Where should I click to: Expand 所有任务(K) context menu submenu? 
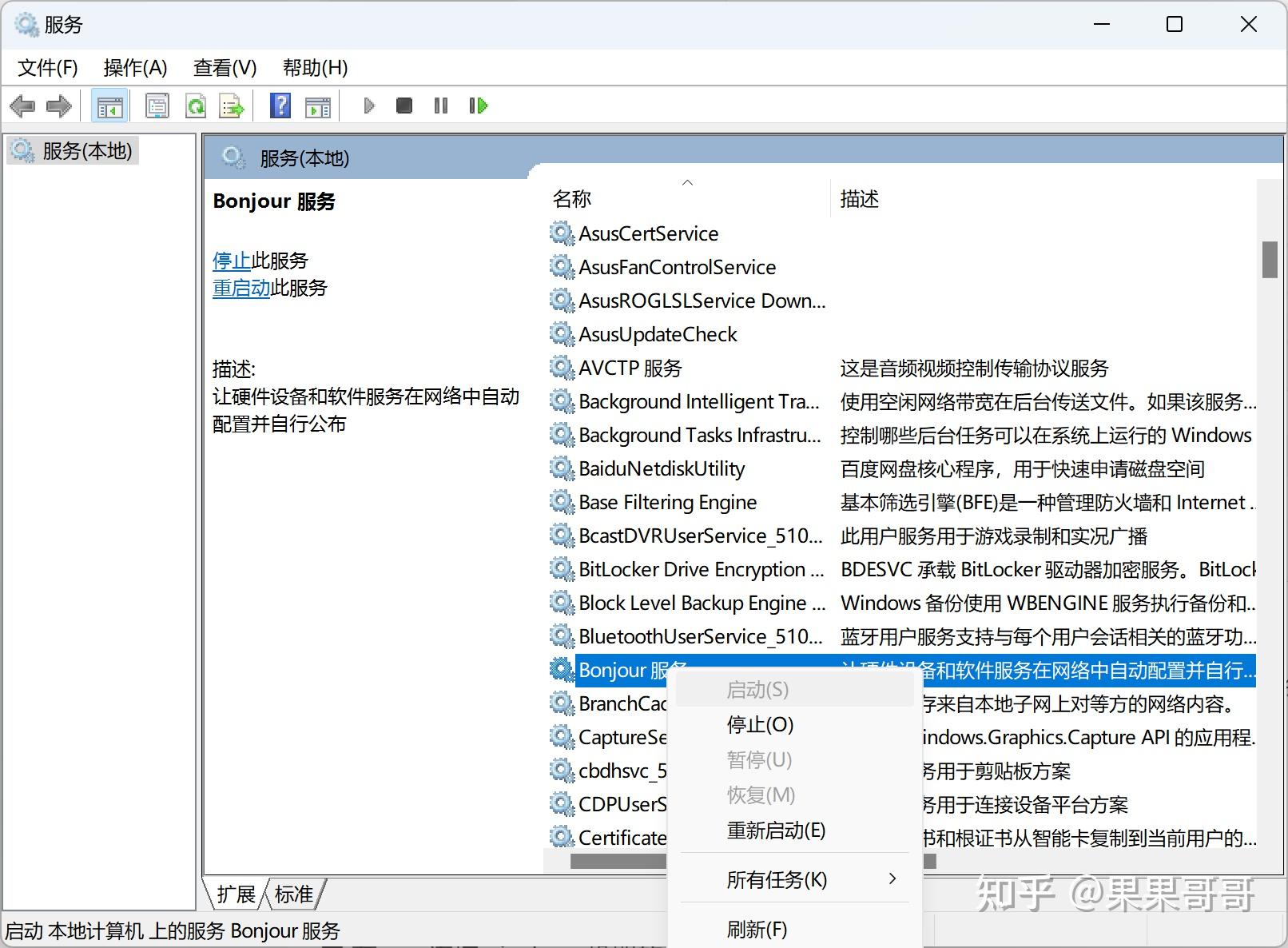pos(775,878)
